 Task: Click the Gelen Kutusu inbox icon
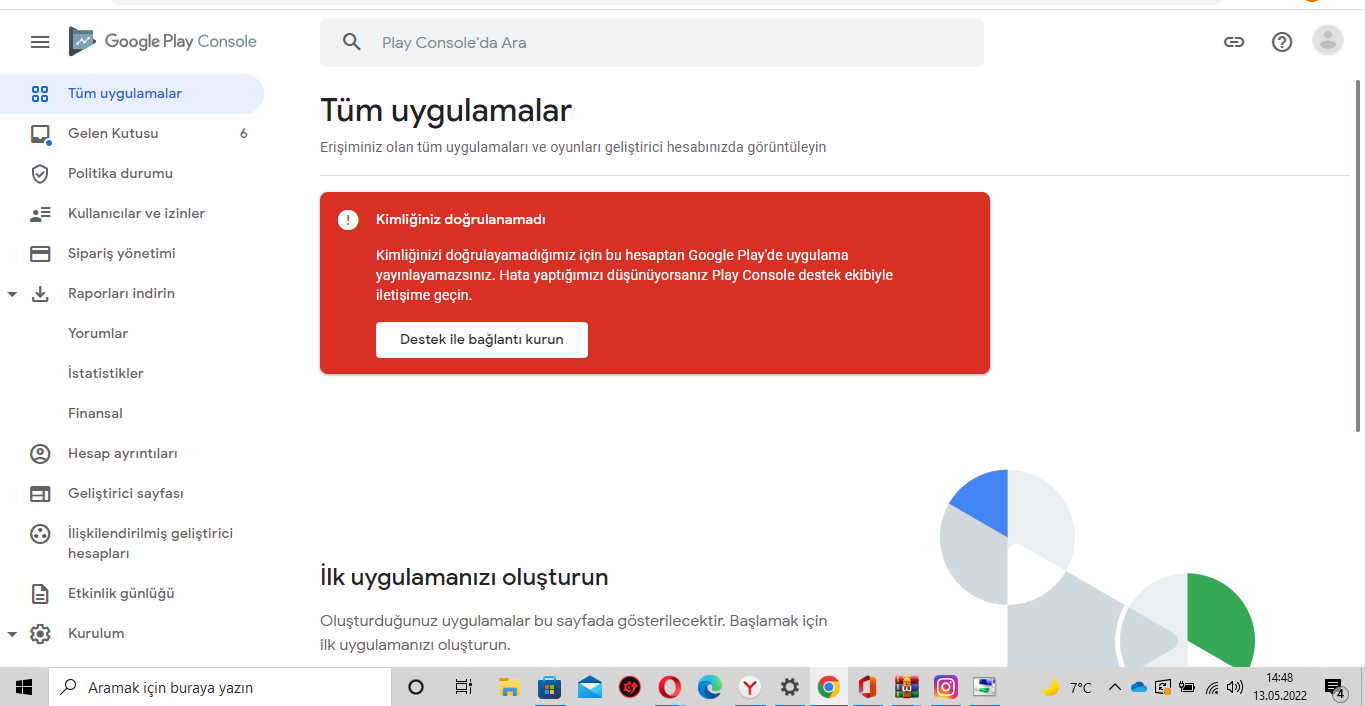(x=40, y=134)
